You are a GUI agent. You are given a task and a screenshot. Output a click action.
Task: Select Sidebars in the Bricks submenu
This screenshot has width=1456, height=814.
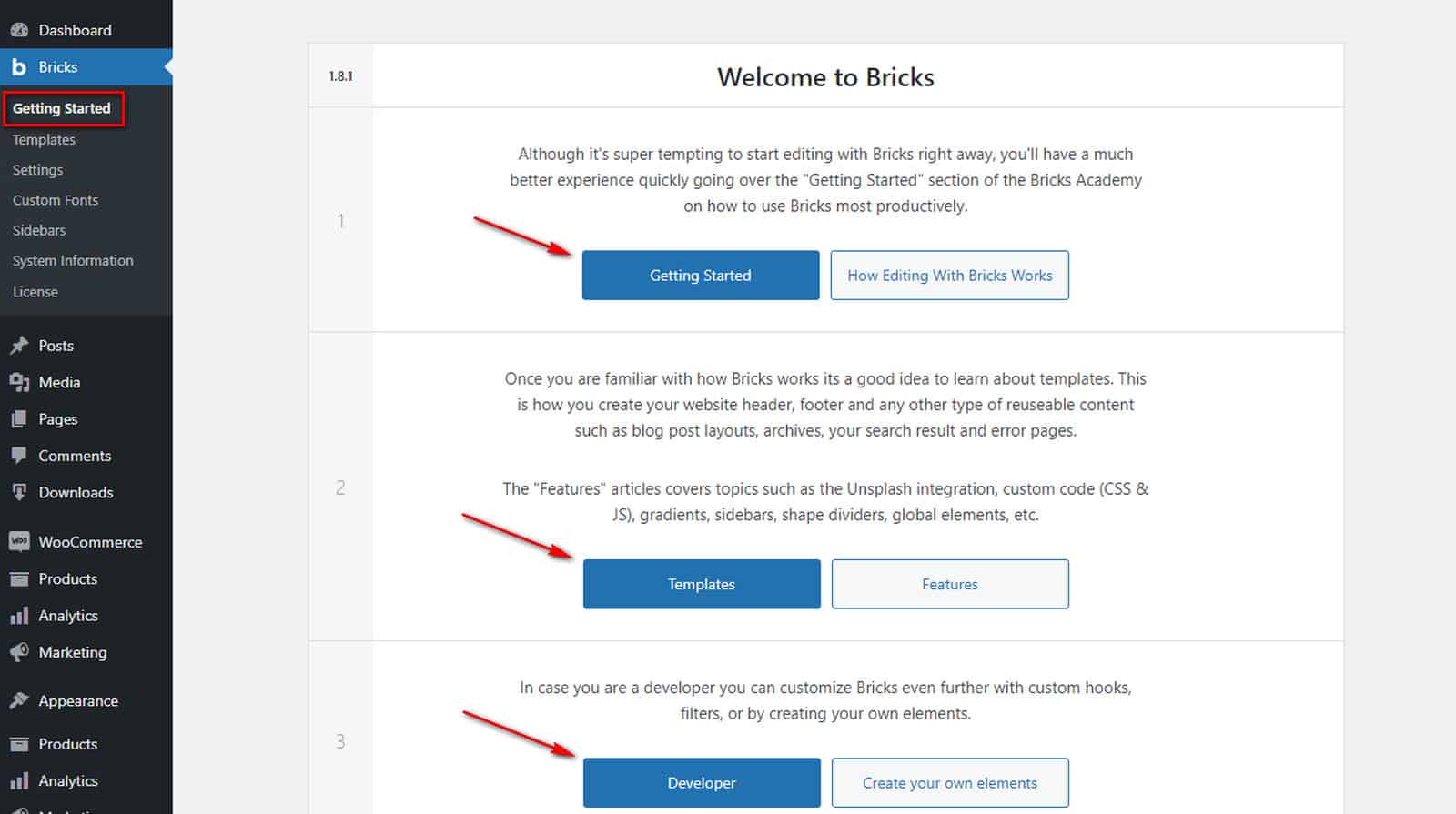(x=39, y=230)
